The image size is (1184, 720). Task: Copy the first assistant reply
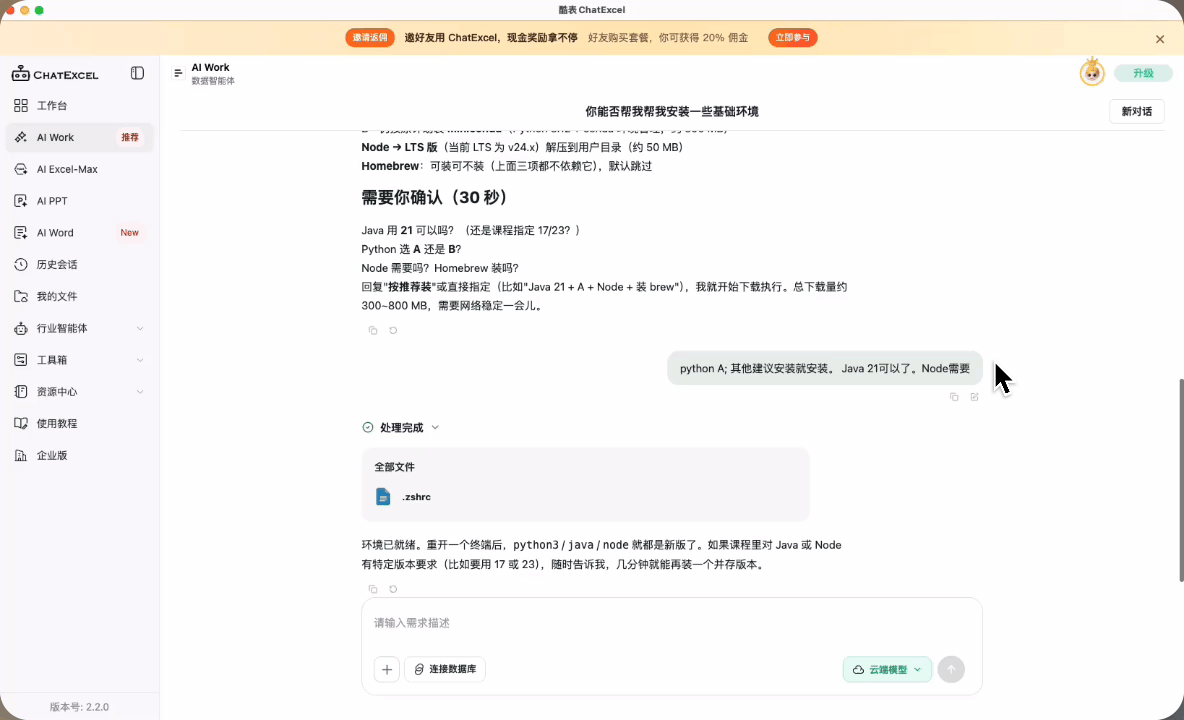[x=373, y=331]
